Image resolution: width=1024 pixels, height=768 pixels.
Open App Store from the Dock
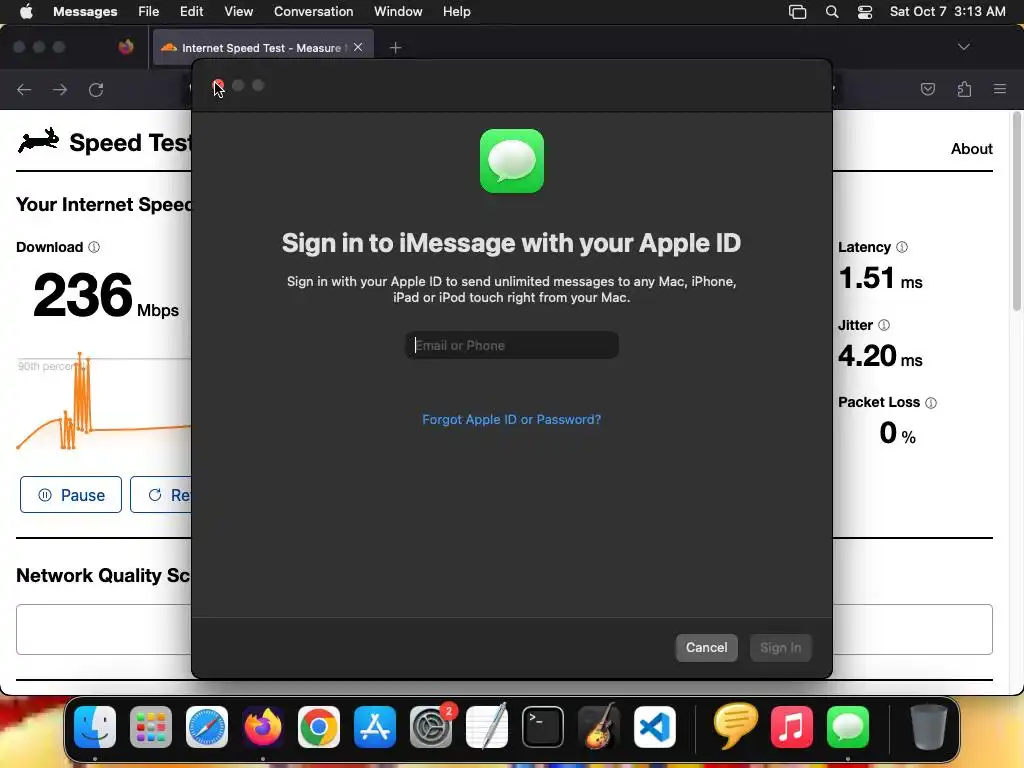375,727
